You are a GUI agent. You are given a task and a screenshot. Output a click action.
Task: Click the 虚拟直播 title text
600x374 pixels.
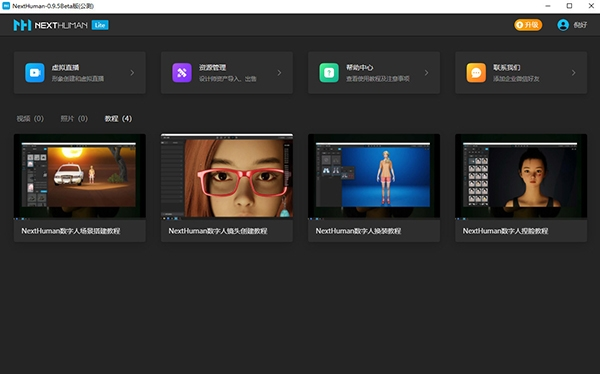click(65, 67)
